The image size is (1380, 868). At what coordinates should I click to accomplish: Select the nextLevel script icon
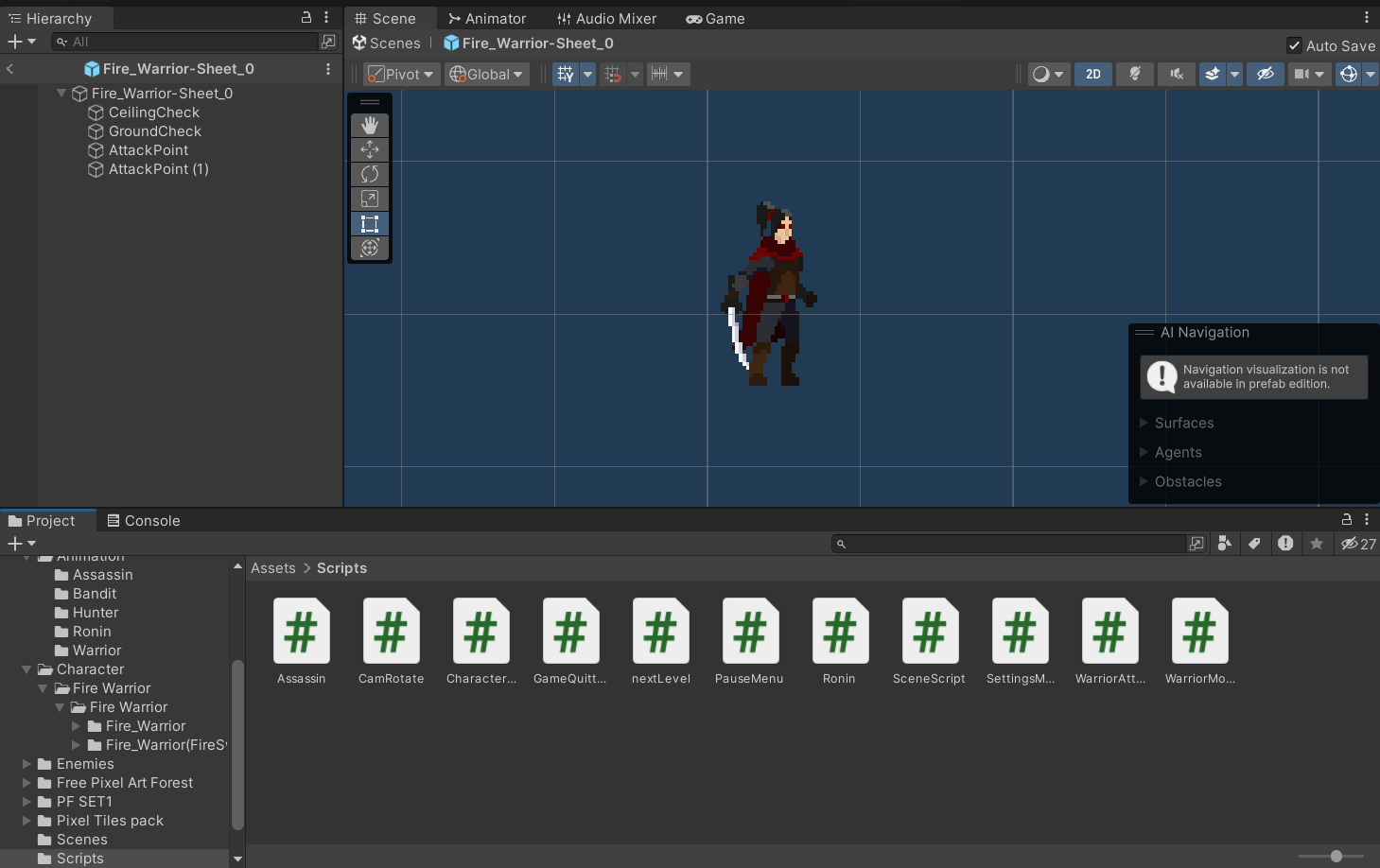[x=661, y=631]
